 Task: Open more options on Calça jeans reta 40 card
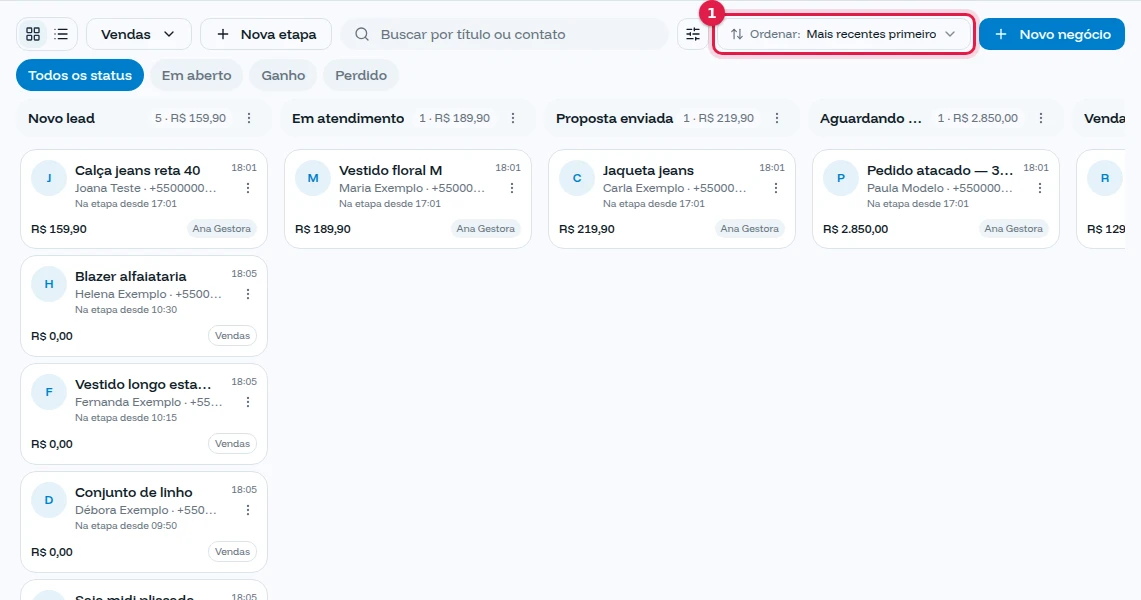pyautogui.click(x=248, y=188)
